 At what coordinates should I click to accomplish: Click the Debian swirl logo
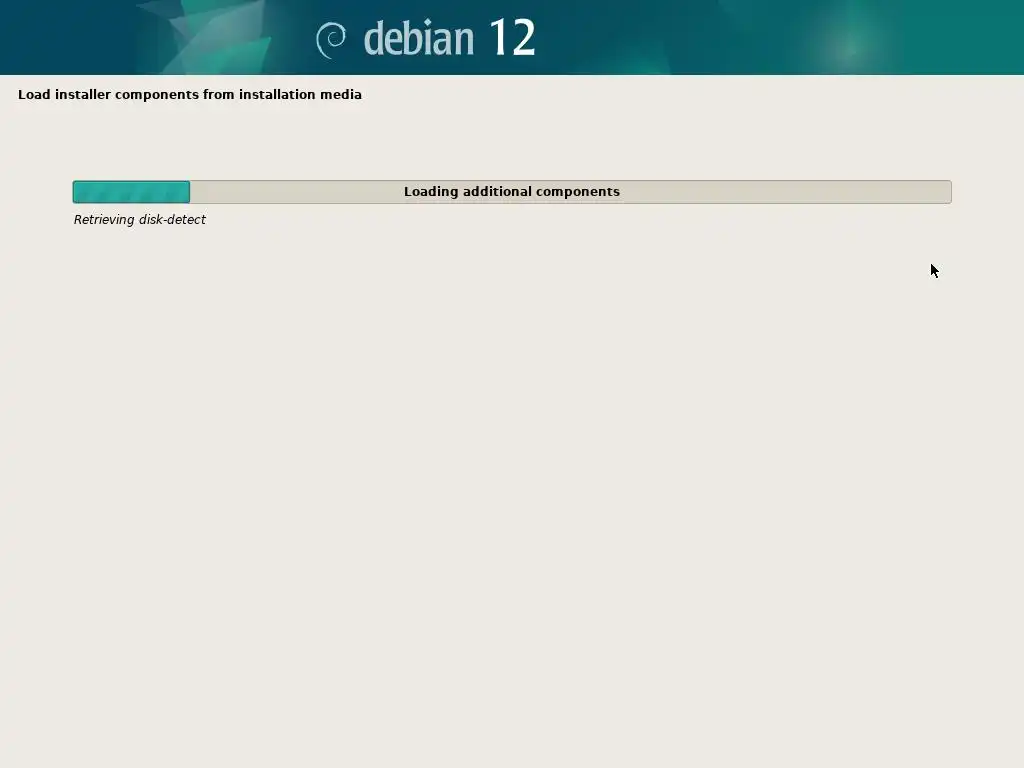pyautogui.click(x=331, y=40)
